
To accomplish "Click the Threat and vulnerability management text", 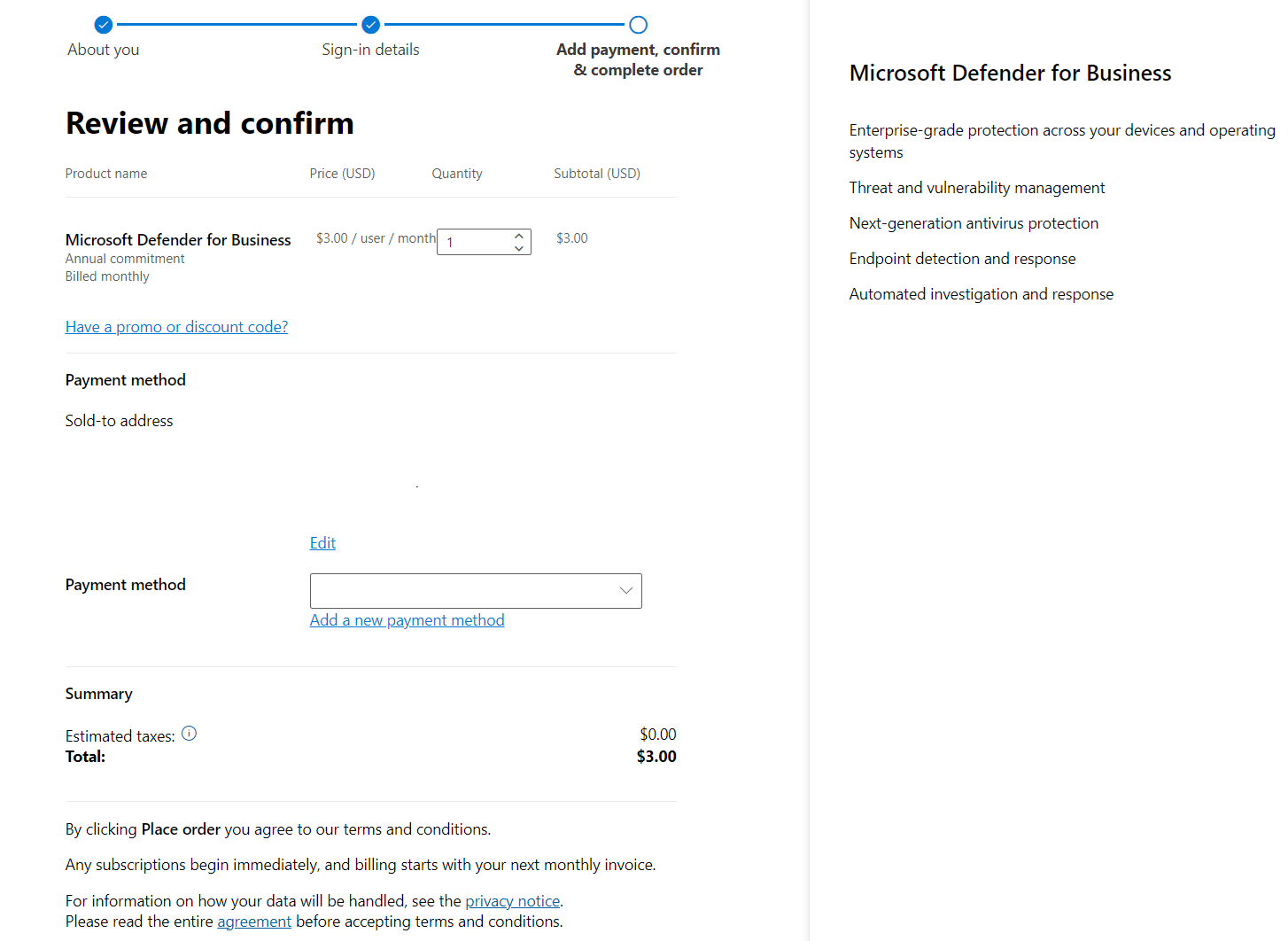I will 976,188.
